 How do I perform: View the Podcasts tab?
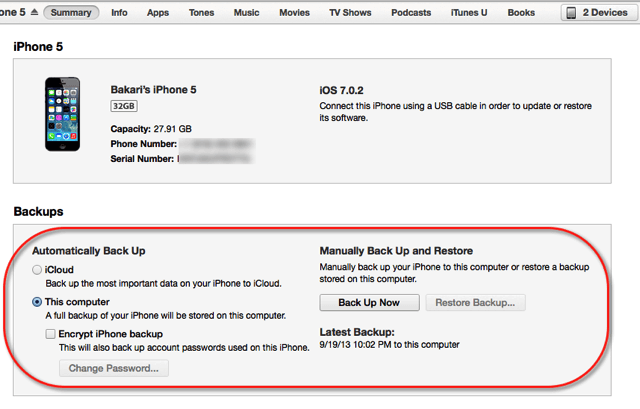[x=411, y=13]
